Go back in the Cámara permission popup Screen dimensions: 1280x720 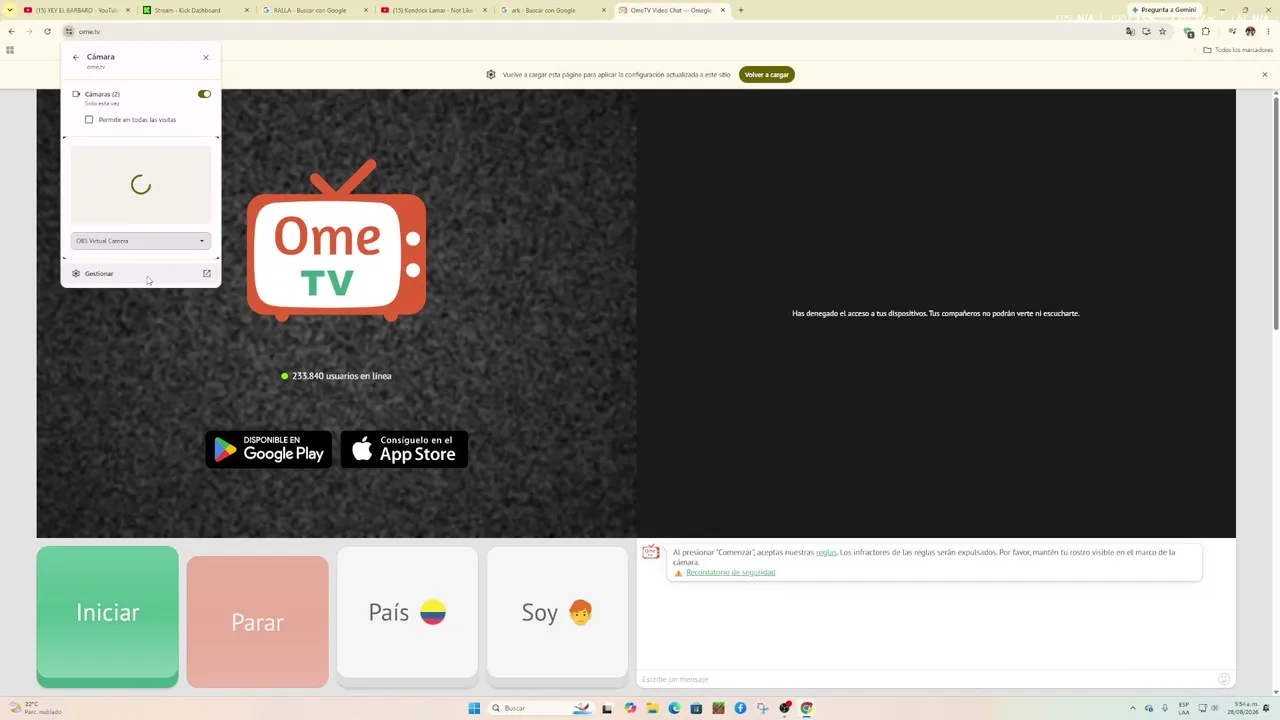[76, 57]
